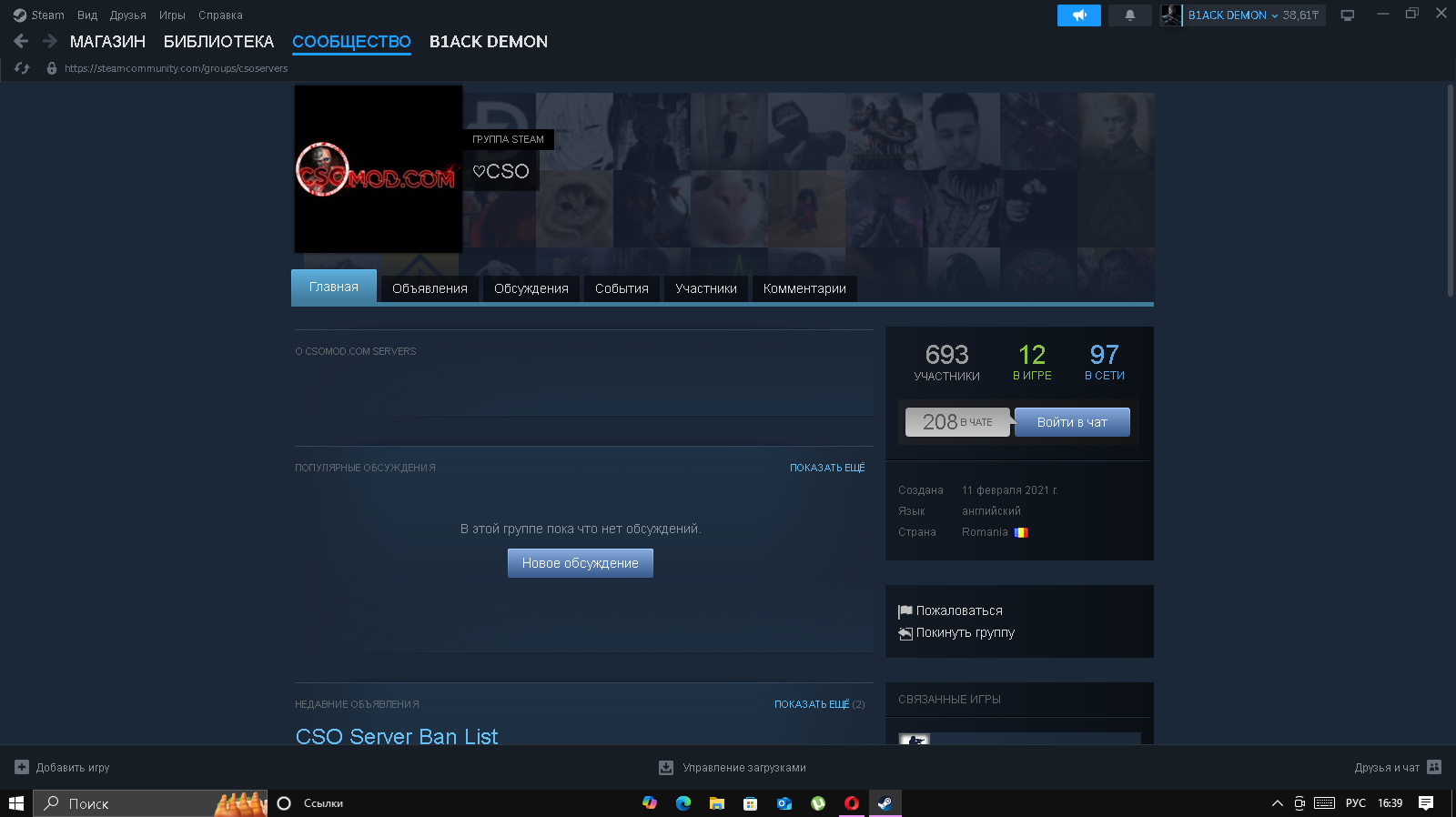Open the CSO Server Ban List announcement
The height and width of the screenshot is (817, 1456).
tap(397, 736)
